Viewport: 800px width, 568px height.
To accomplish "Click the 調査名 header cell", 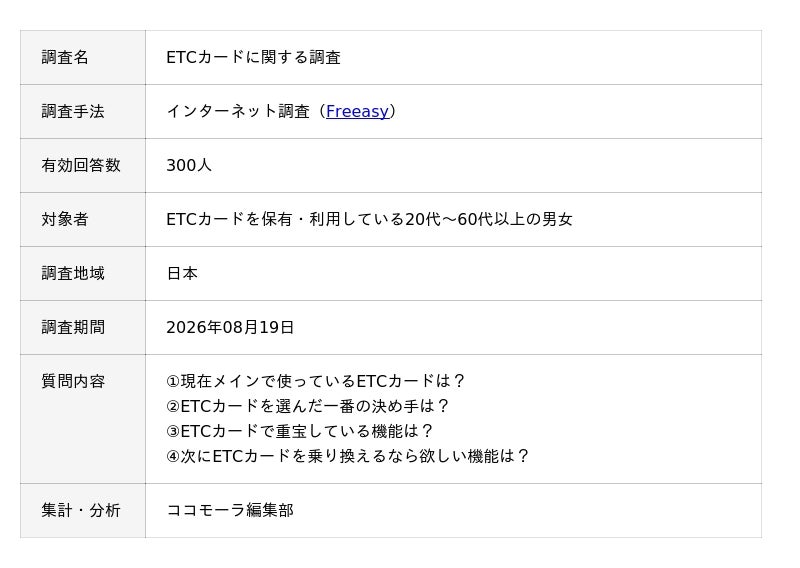I will point(83,57).
